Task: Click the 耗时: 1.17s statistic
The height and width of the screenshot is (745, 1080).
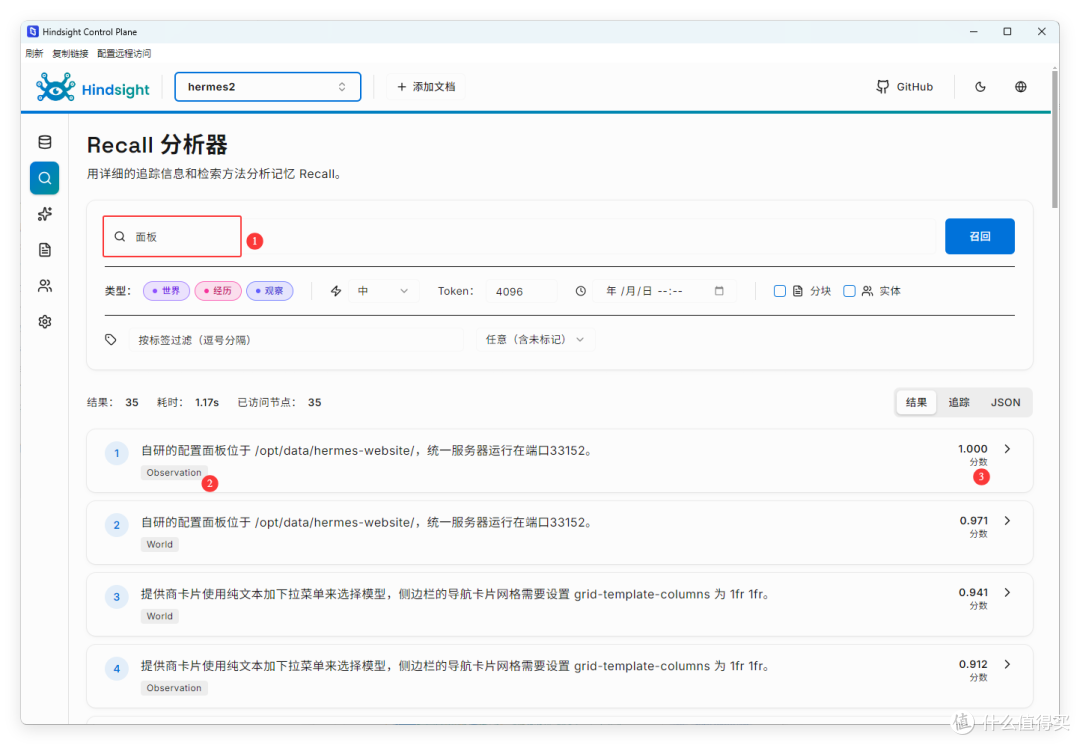Action: pos(187,403)
